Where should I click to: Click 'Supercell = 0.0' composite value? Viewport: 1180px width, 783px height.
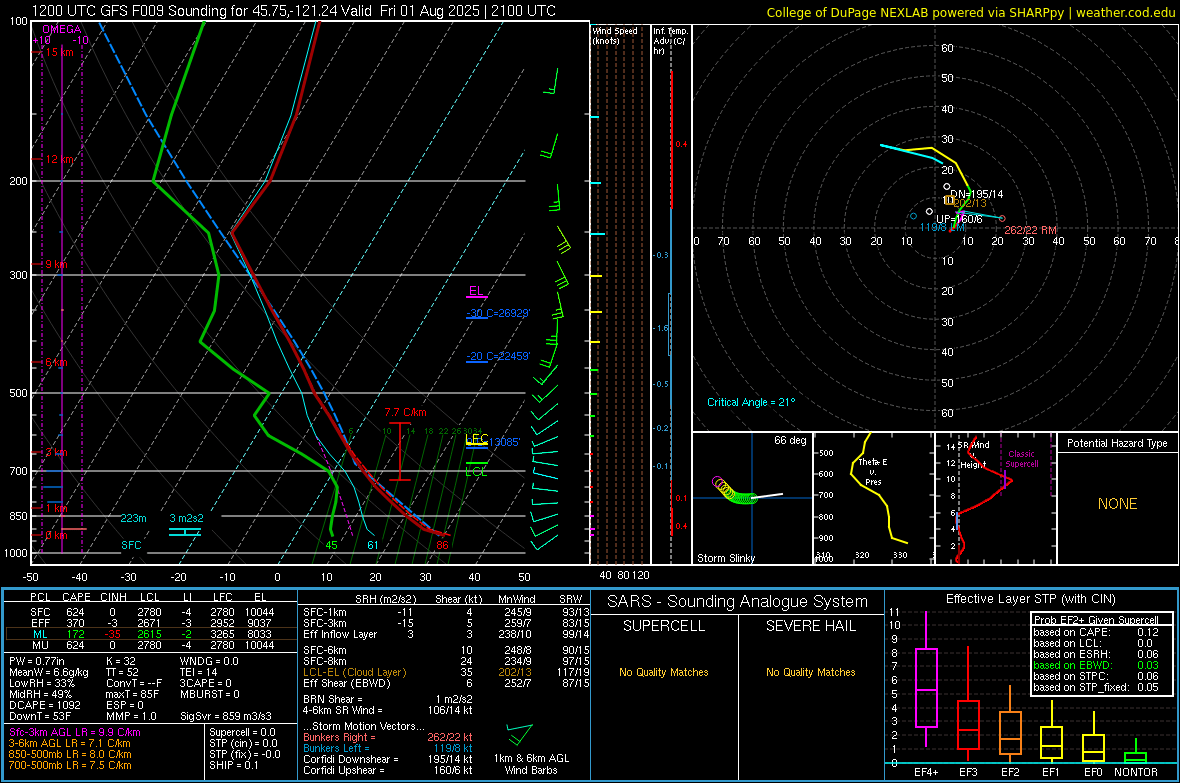click(242, 732)
